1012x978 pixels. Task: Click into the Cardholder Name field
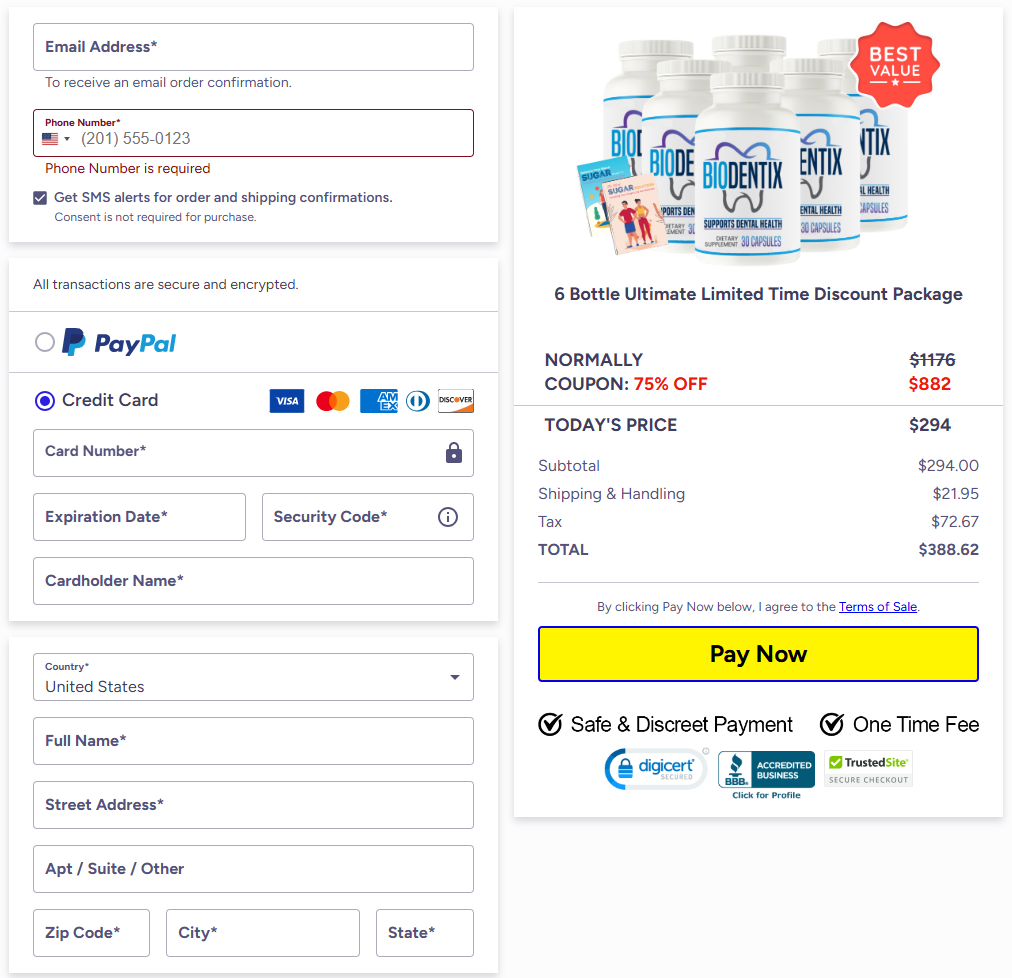click(253, 581)
